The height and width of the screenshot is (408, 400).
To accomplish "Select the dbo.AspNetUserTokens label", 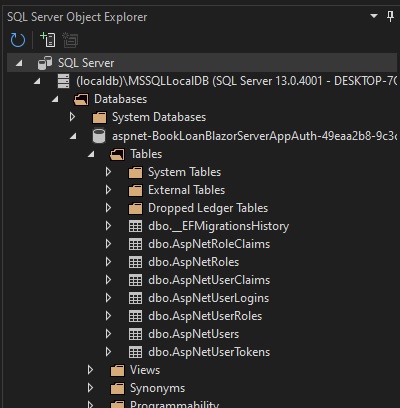I will pyautogui.click(x=209, y=352).
